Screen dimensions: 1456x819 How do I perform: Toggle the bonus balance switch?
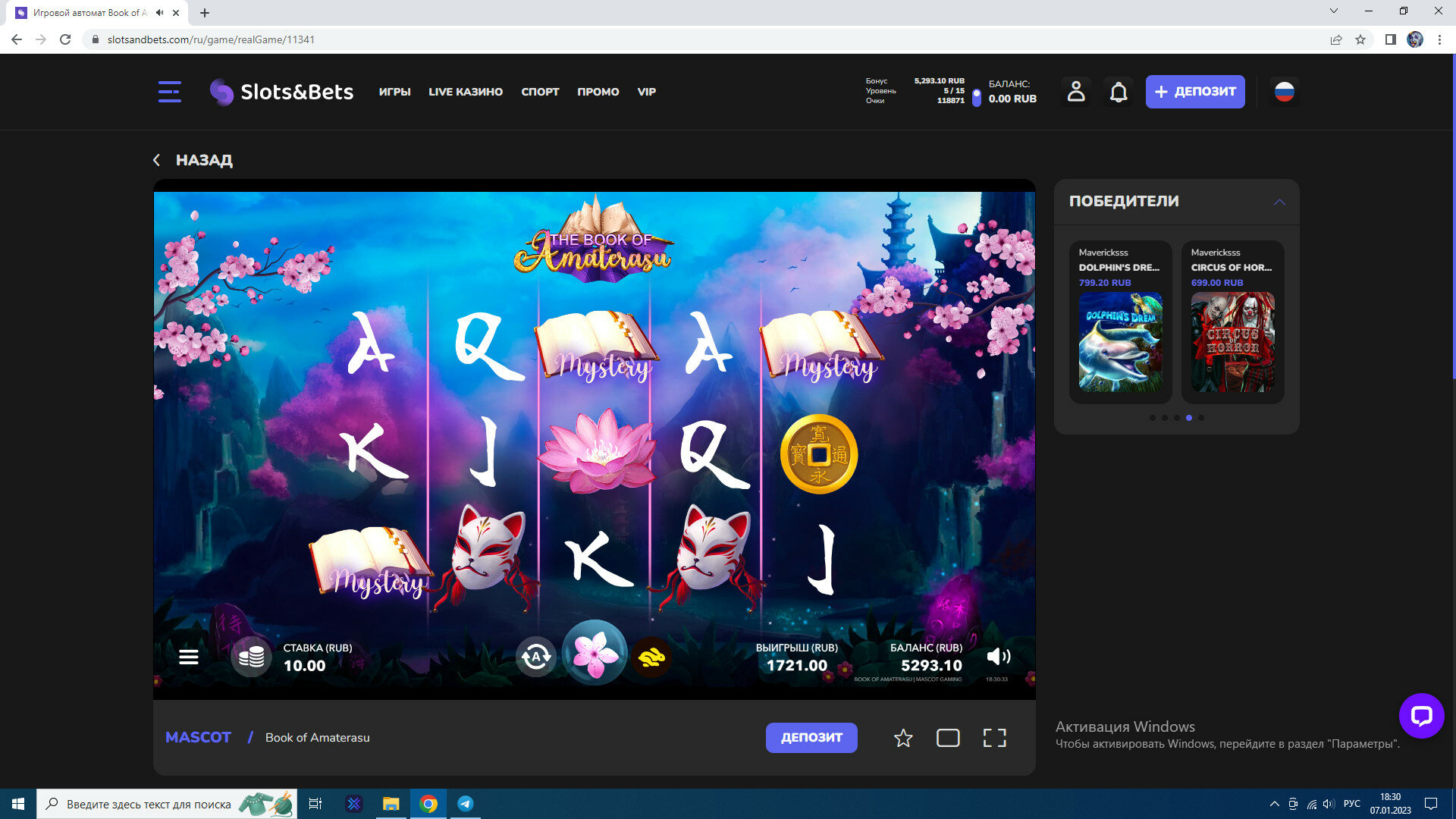coord(976,97)
